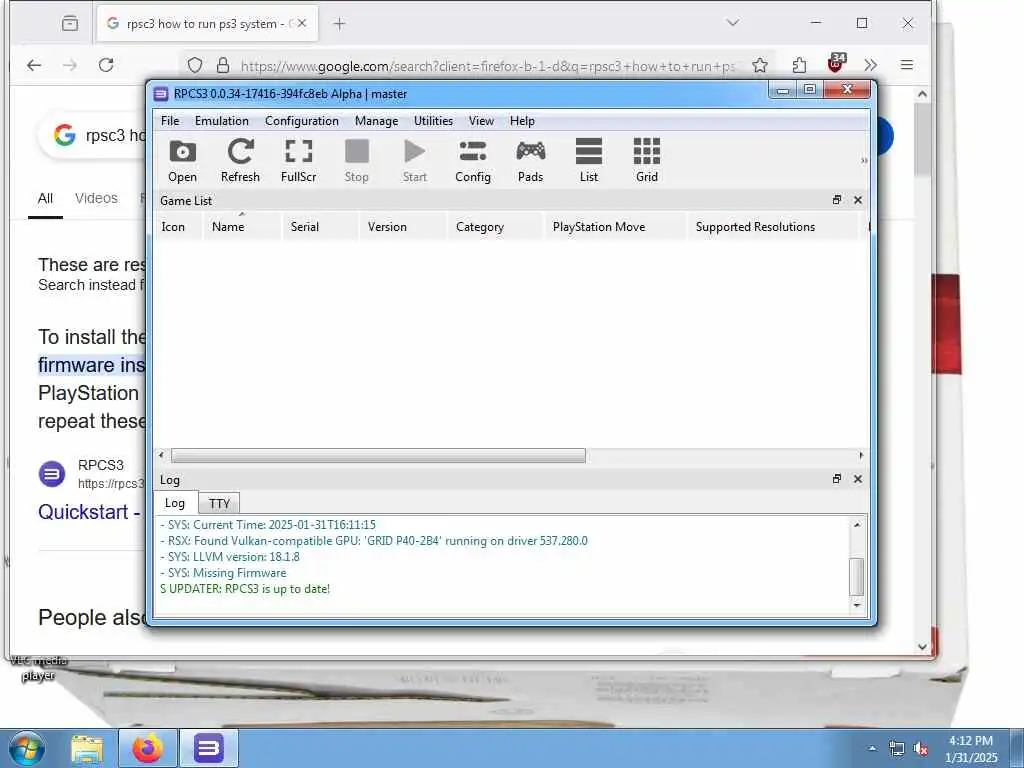Click 'SYS: LLVM version: 18.1.8' log line
The image size is (1024, 768).
[230, 557]
